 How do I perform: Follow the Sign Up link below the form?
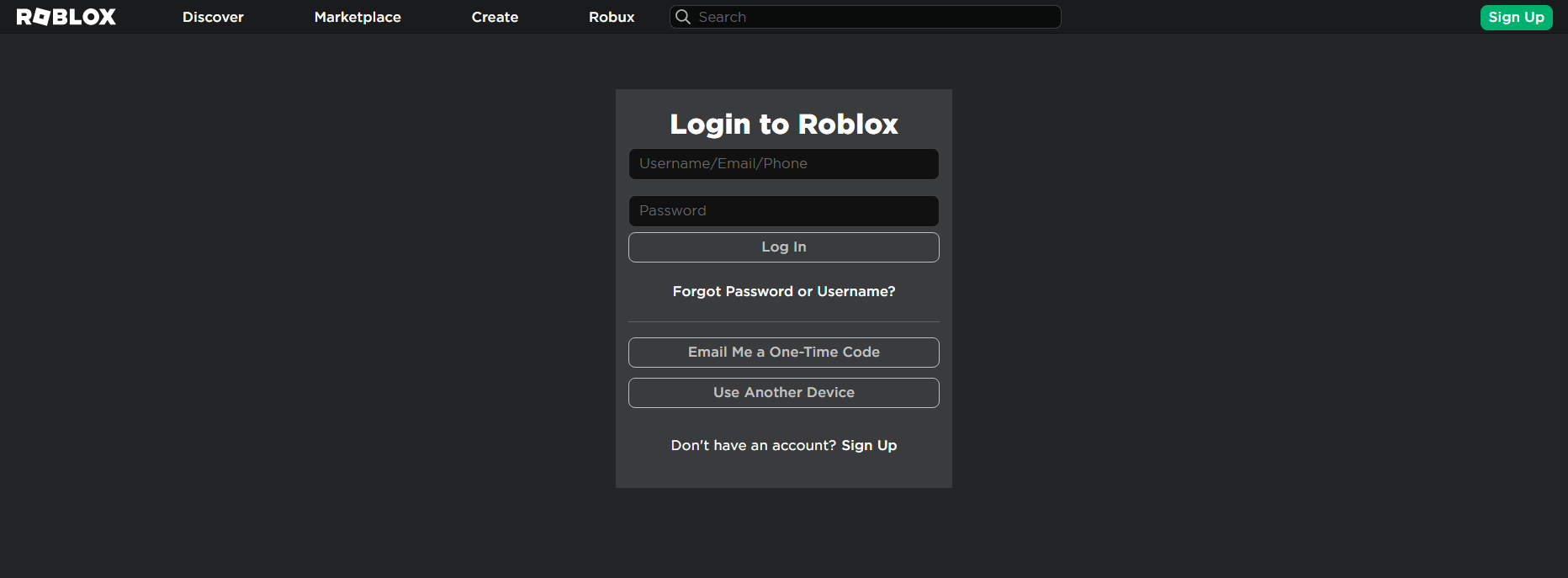(x=869, y=445)
